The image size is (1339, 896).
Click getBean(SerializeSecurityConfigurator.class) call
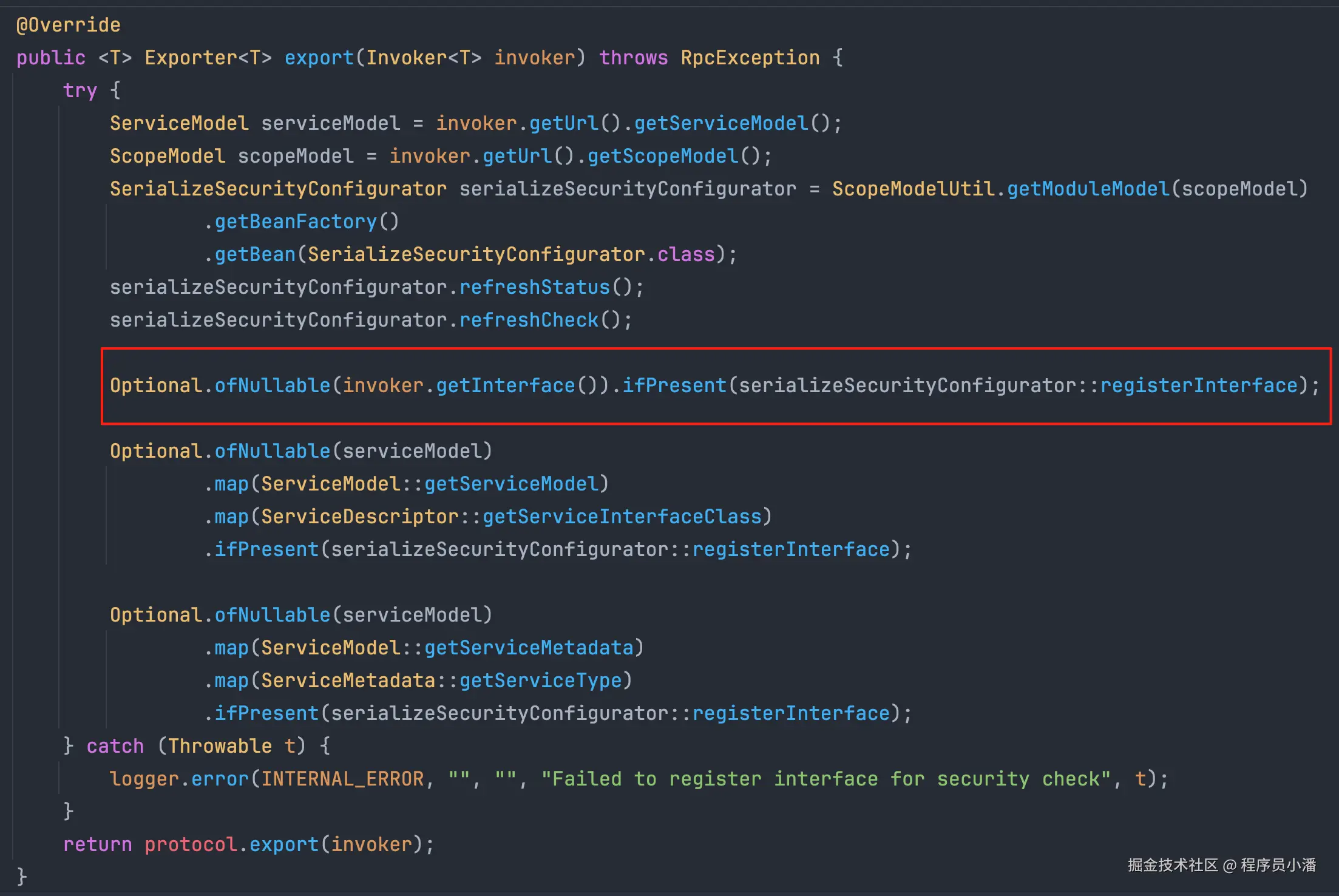pos(470,254)
